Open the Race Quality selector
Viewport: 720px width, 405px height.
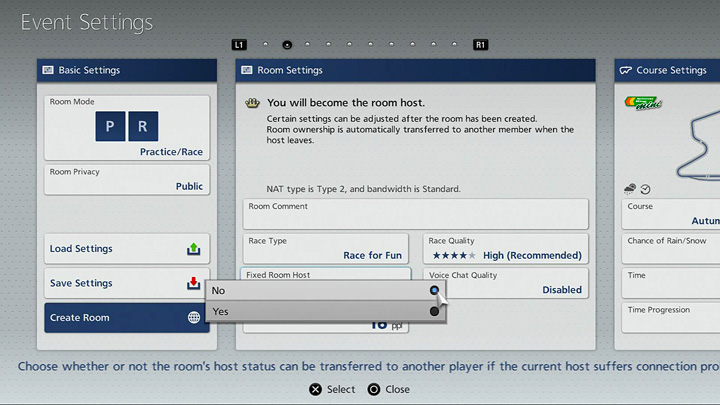[x=505, y=249]
